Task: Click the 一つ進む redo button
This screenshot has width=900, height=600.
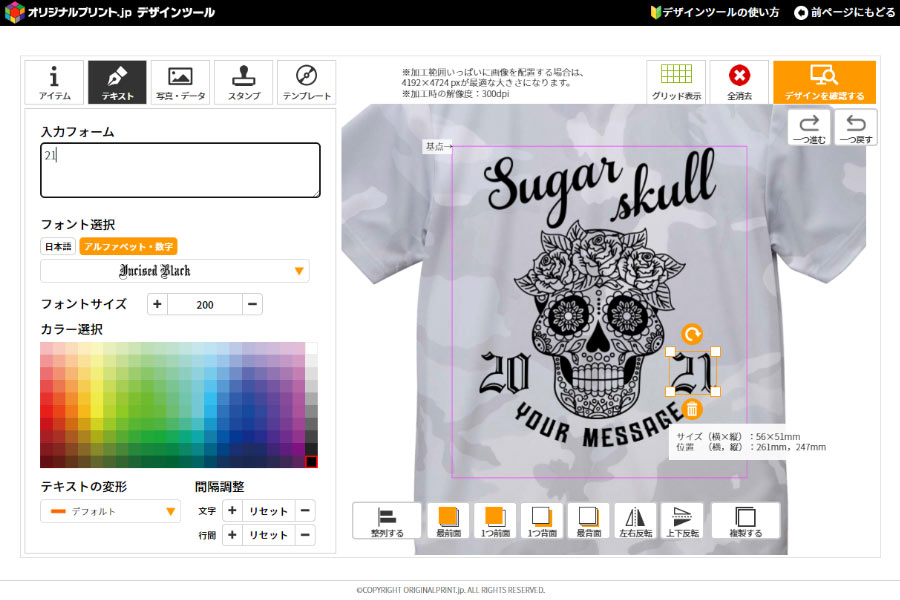Action: click(x=809, y=127)
